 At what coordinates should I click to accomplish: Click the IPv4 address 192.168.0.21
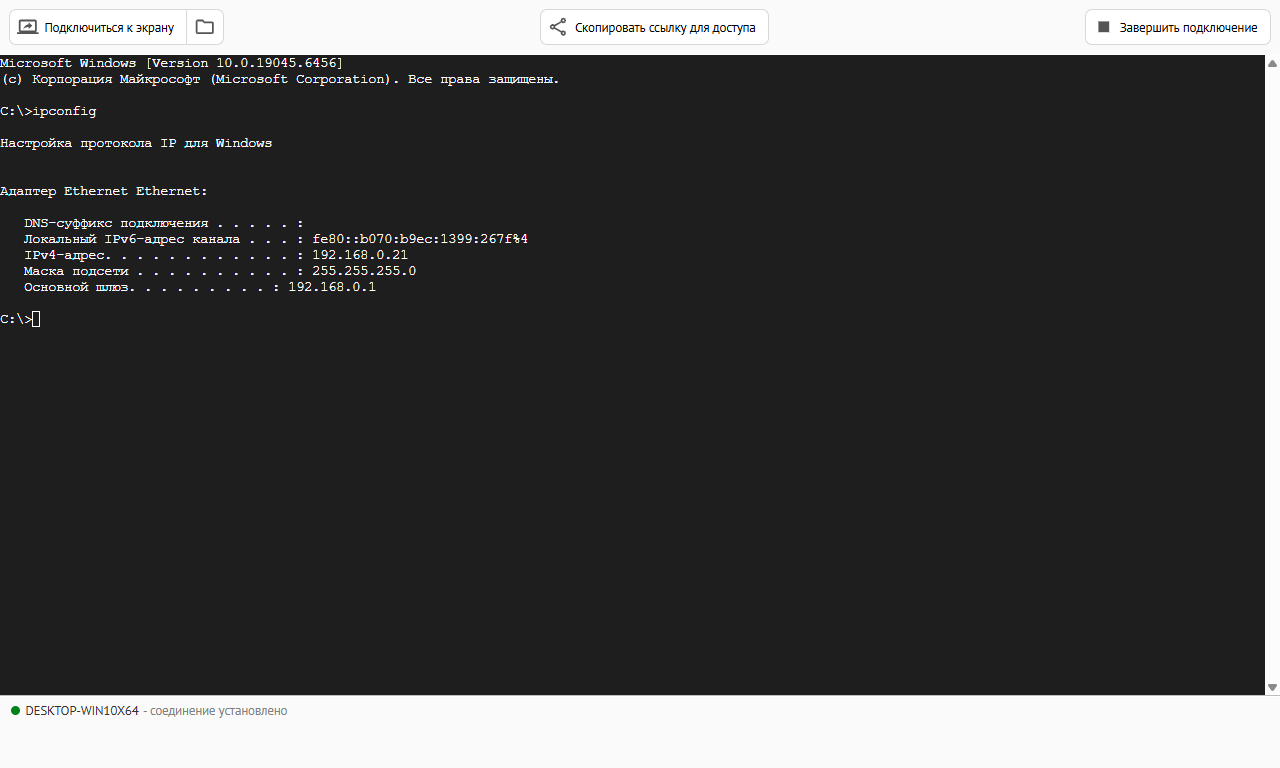[x=360, y=255]
